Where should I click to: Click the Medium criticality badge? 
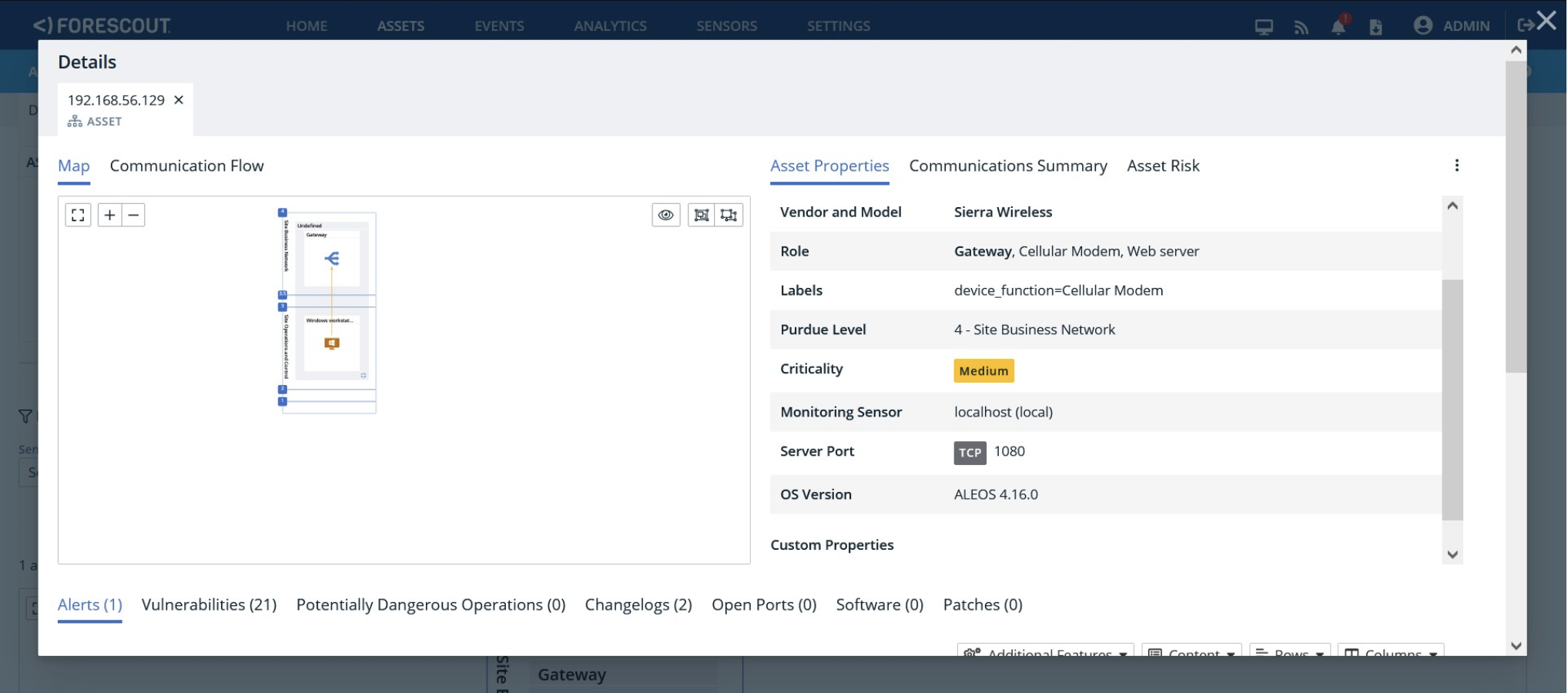point(983,371)
